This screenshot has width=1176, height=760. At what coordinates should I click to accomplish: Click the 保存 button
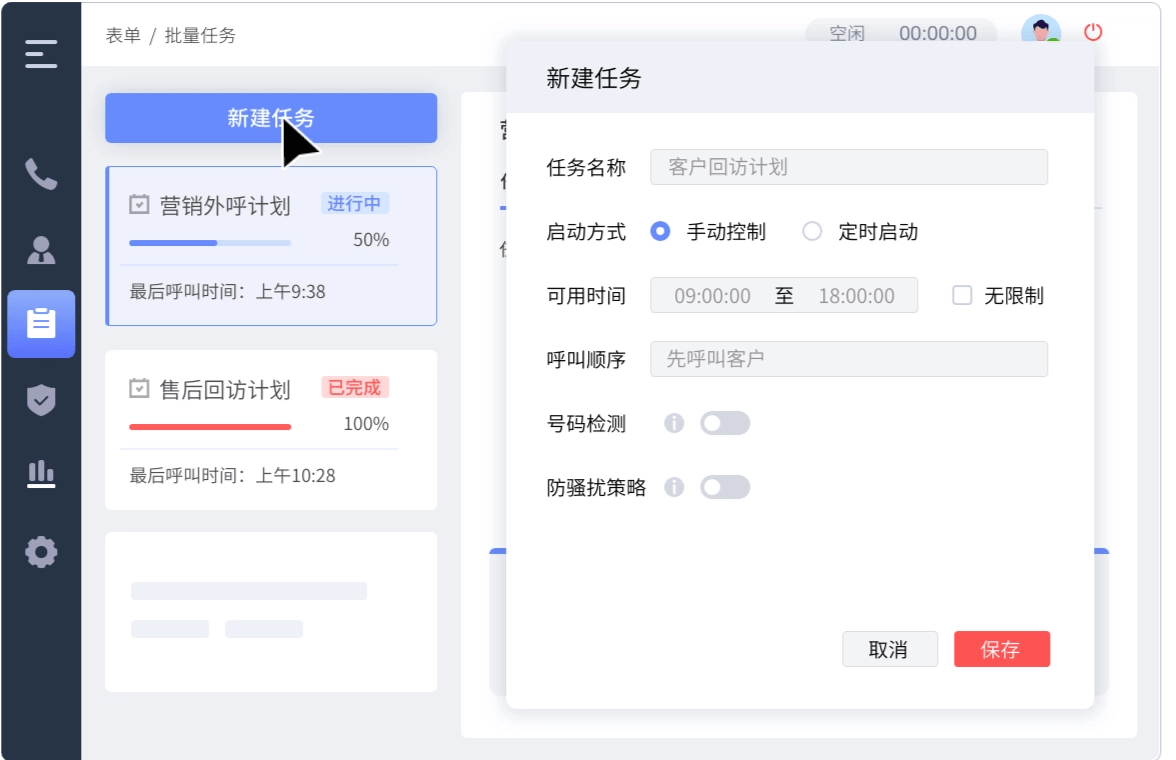1001,649
